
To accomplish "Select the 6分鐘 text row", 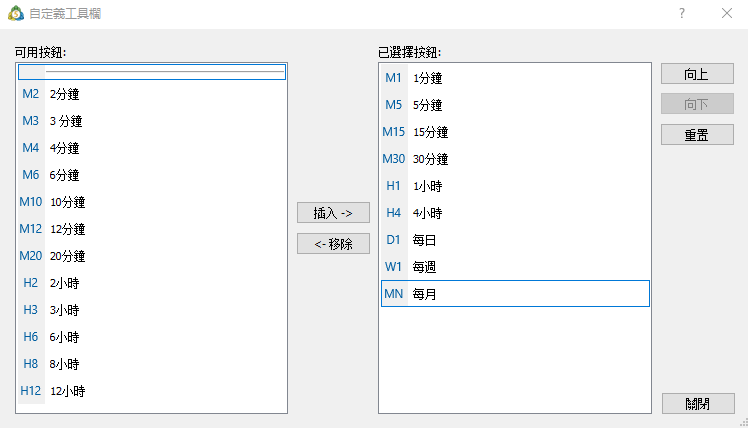I will 64,175.
